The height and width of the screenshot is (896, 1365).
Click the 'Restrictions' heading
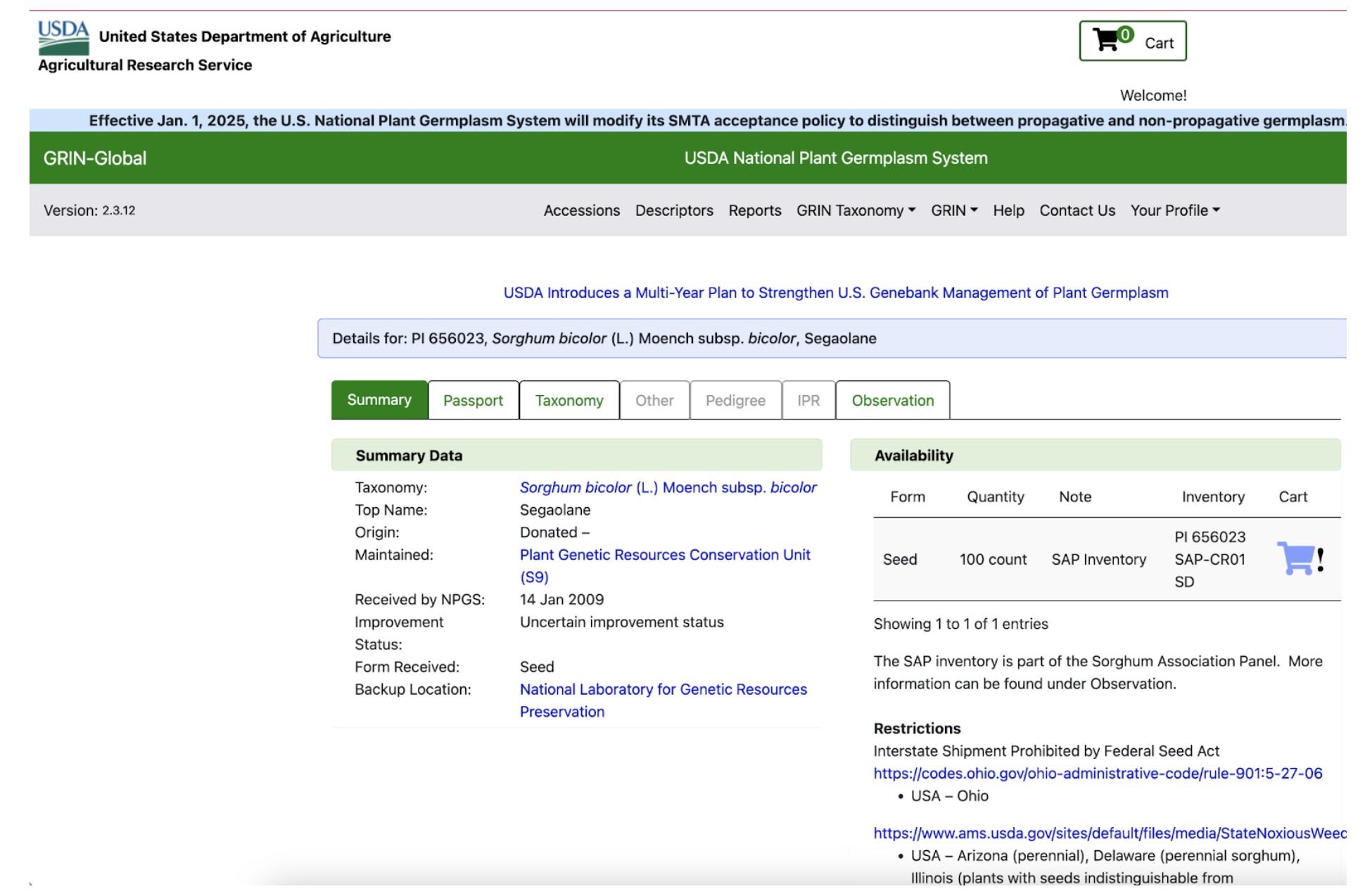pyautogui.click(x=916, y=728)
